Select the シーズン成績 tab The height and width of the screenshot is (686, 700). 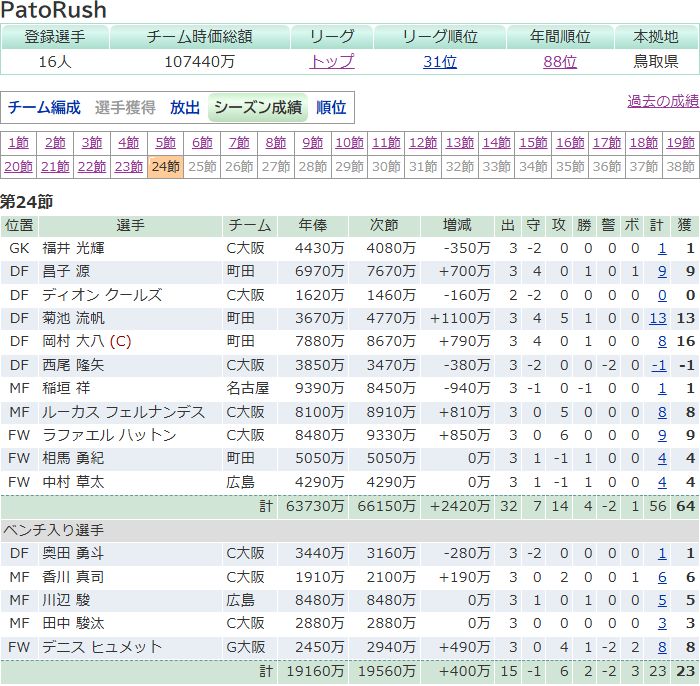click(x=258, y=108)
